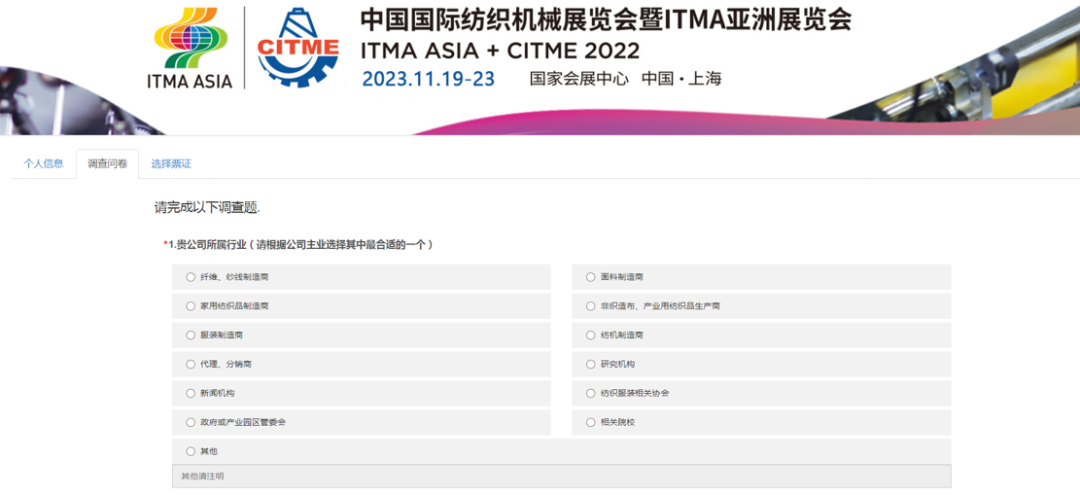Click the ITMA ASIA logo
The image size is (1080, 496).
point(190,49)
